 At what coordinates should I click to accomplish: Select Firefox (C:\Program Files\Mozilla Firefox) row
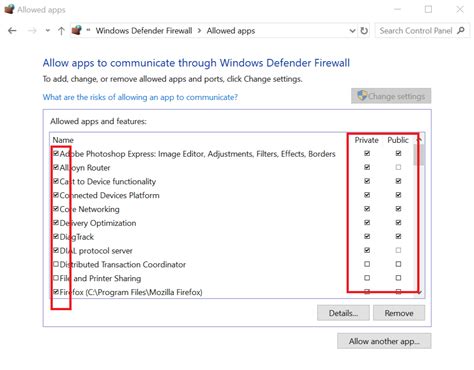click(131, 292)
